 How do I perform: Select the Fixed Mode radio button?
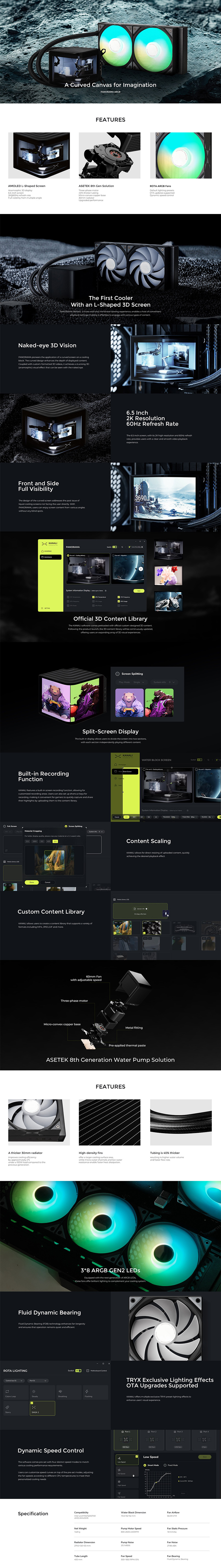[165, 1465]
